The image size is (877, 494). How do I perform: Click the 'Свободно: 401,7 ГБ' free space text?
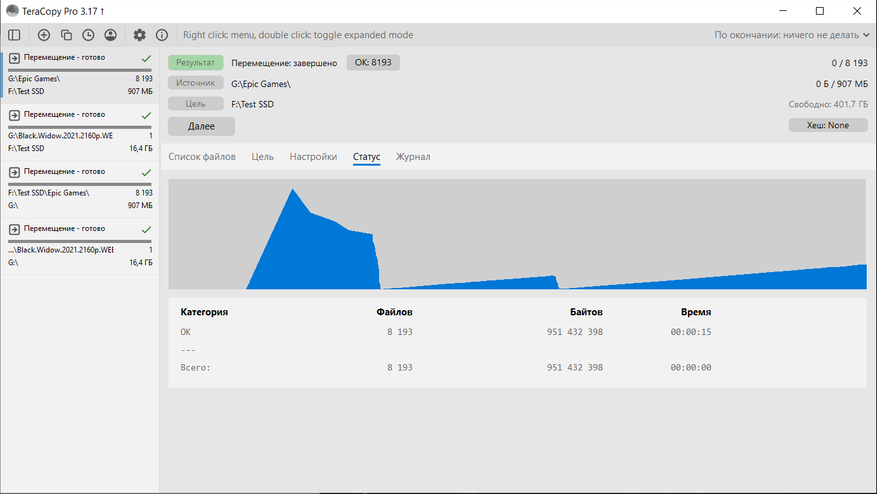click(828, 104)
